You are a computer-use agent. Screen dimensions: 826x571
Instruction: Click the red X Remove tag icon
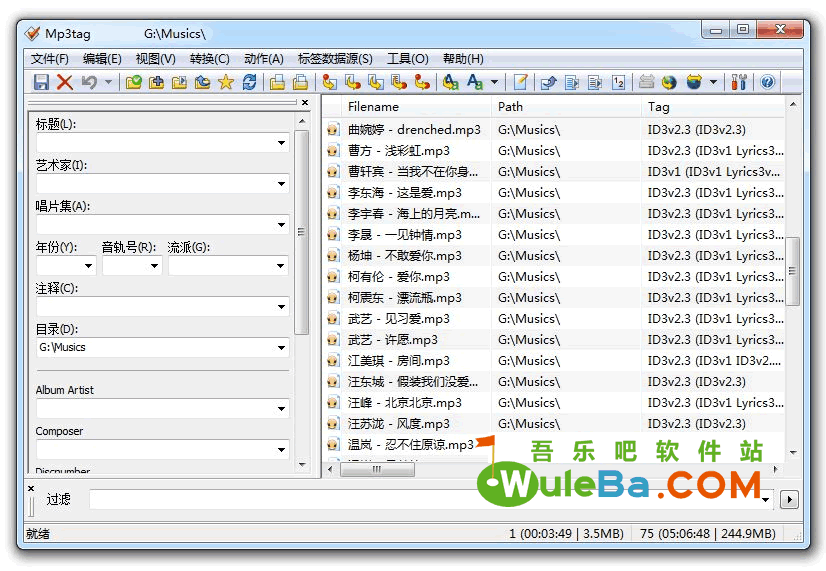click(64, 82)
